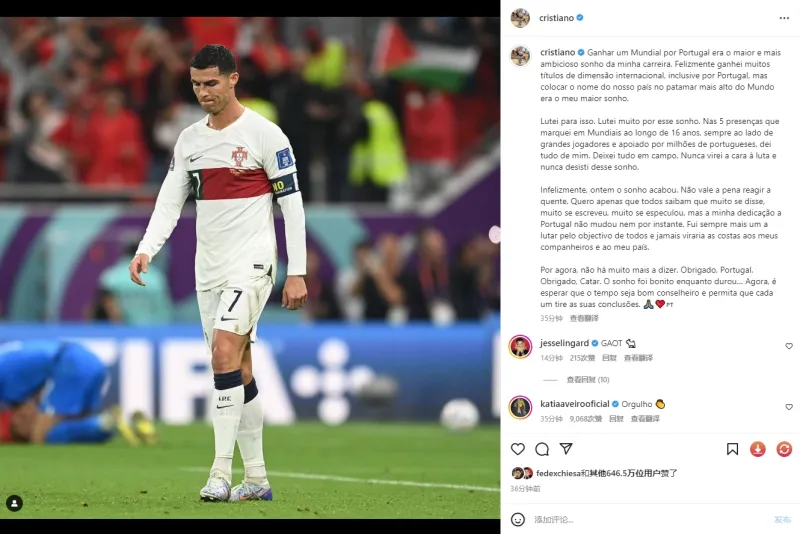Click the red download button icon

[x=758, y=449]
